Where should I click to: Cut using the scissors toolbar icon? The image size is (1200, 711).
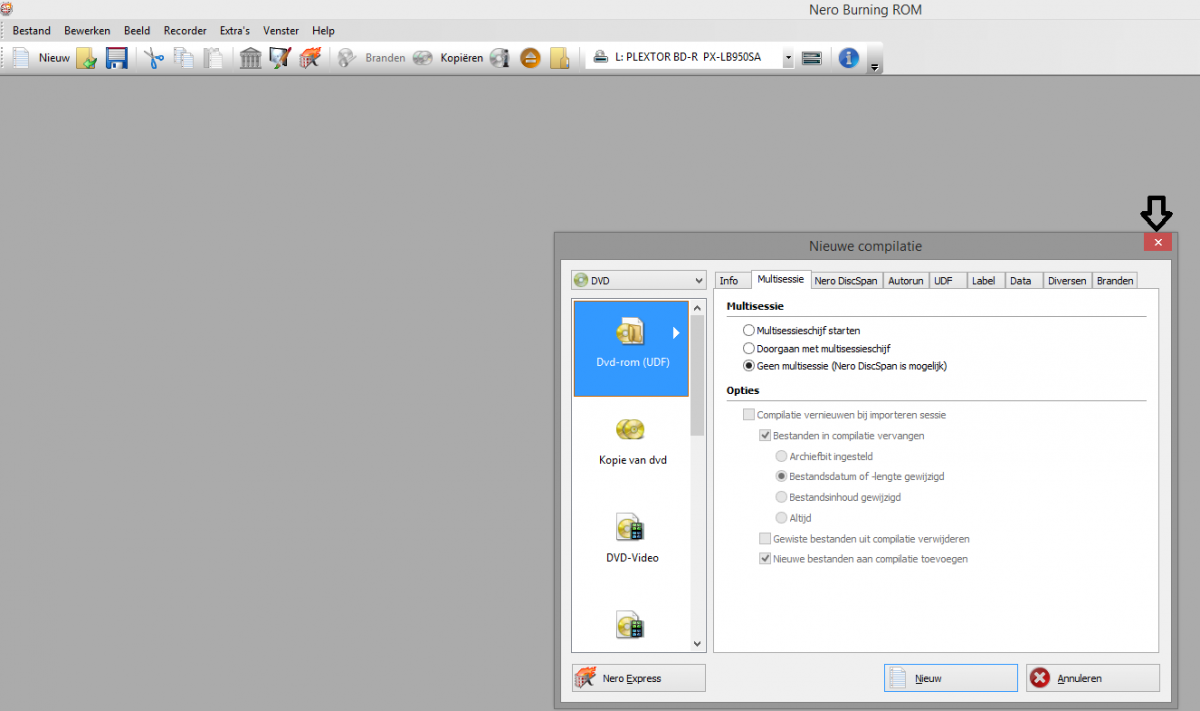coord(154,58)
